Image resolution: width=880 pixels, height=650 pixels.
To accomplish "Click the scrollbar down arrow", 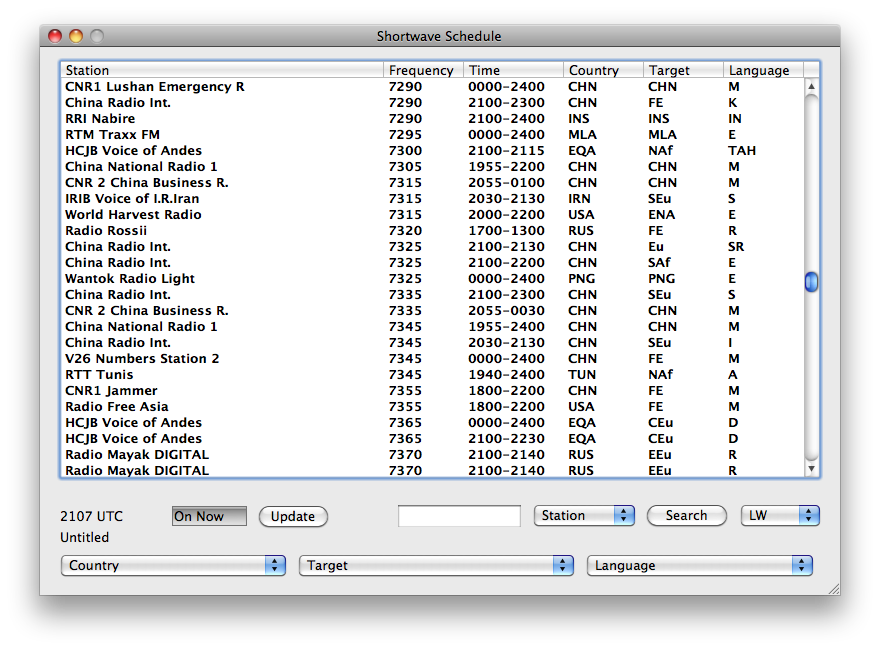I will [811, 469].
